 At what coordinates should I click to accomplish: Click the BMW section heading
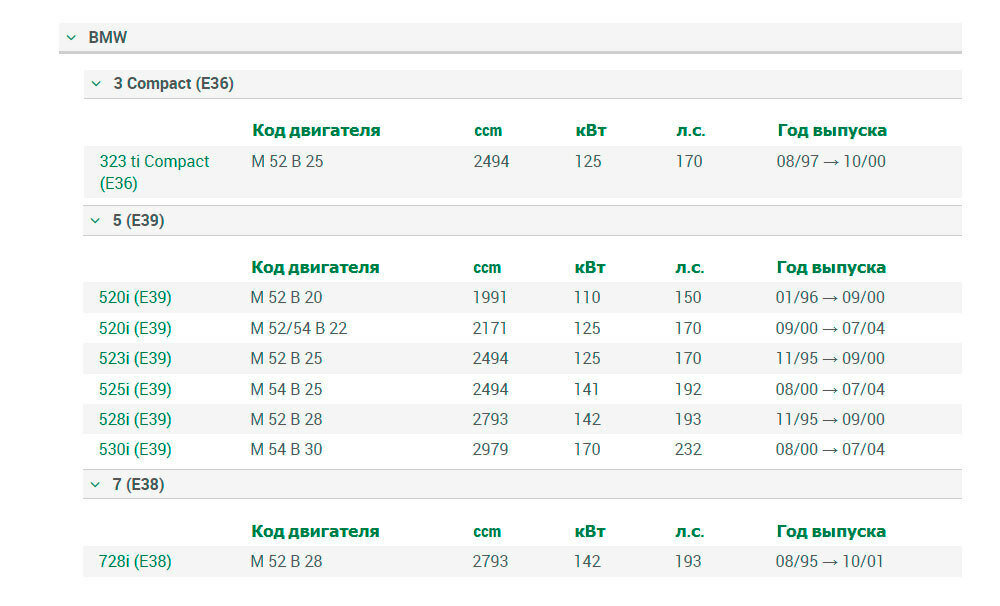[x=107, y=38]
